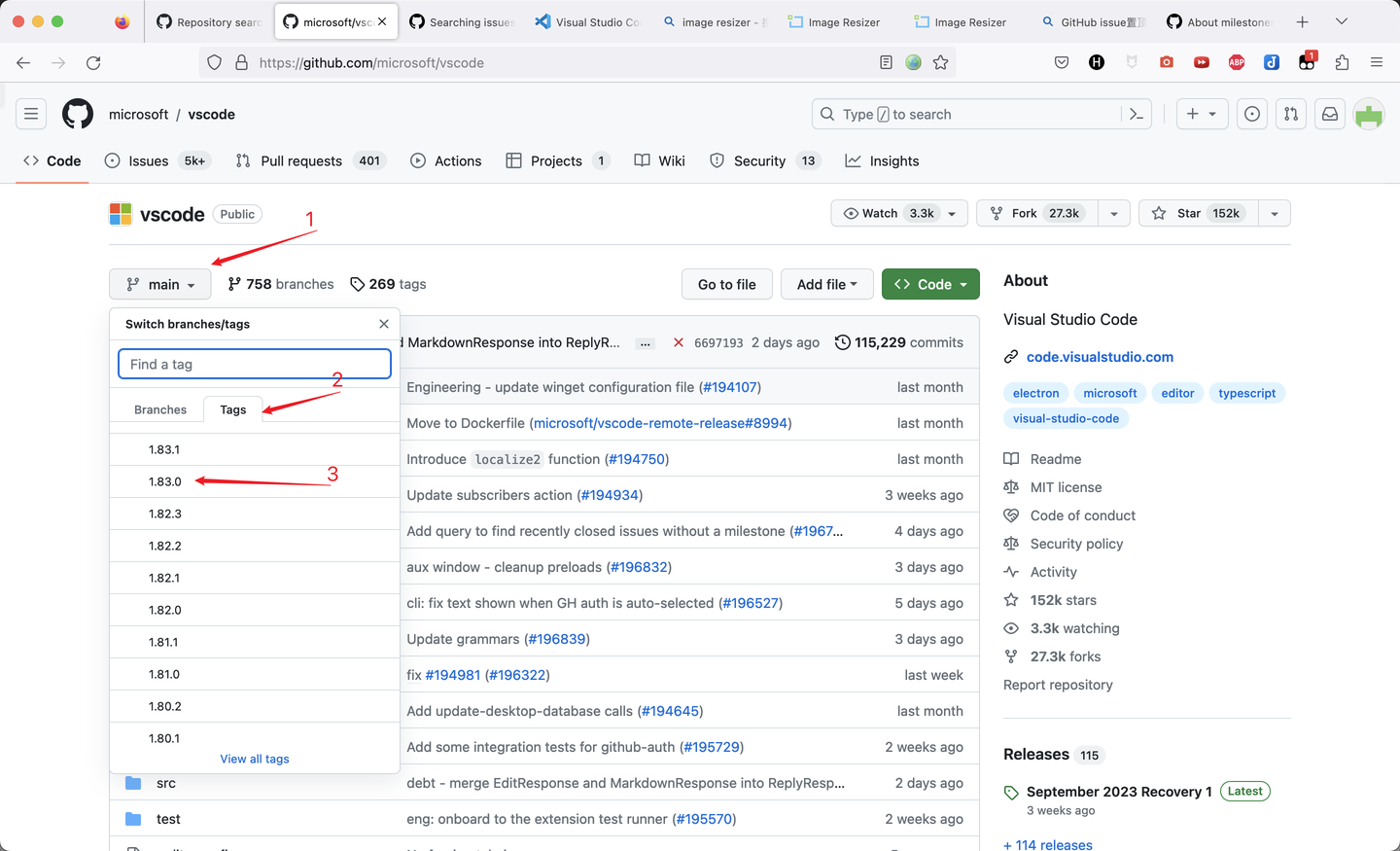
Task: Open the pull requests shortcut icon in header
Action: [1291, 114]
